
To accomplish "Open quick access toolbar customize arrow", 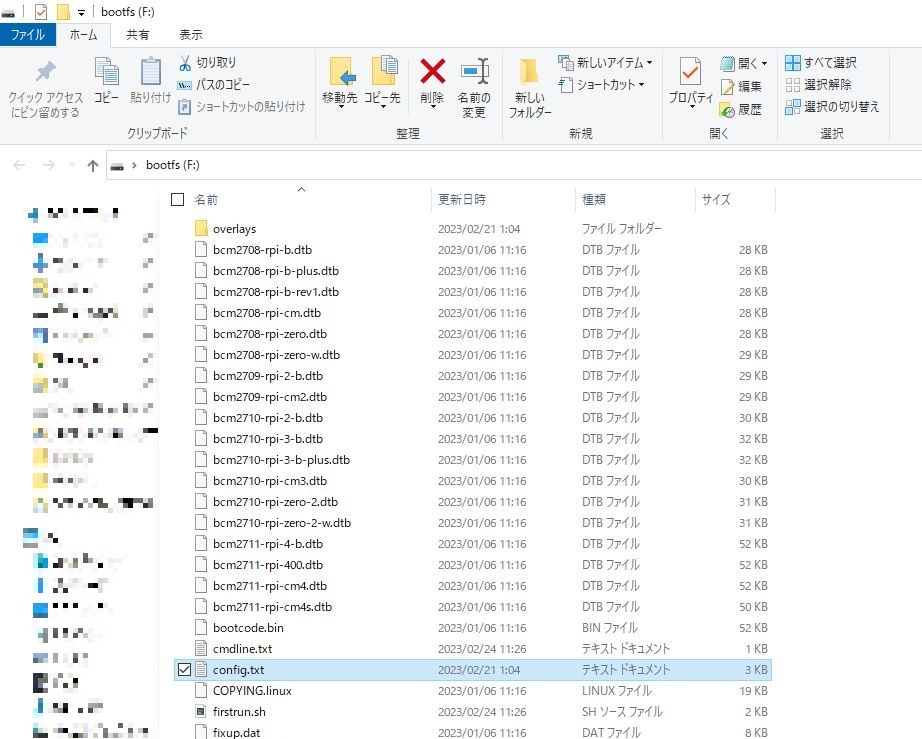I will [x=81, y=12].
